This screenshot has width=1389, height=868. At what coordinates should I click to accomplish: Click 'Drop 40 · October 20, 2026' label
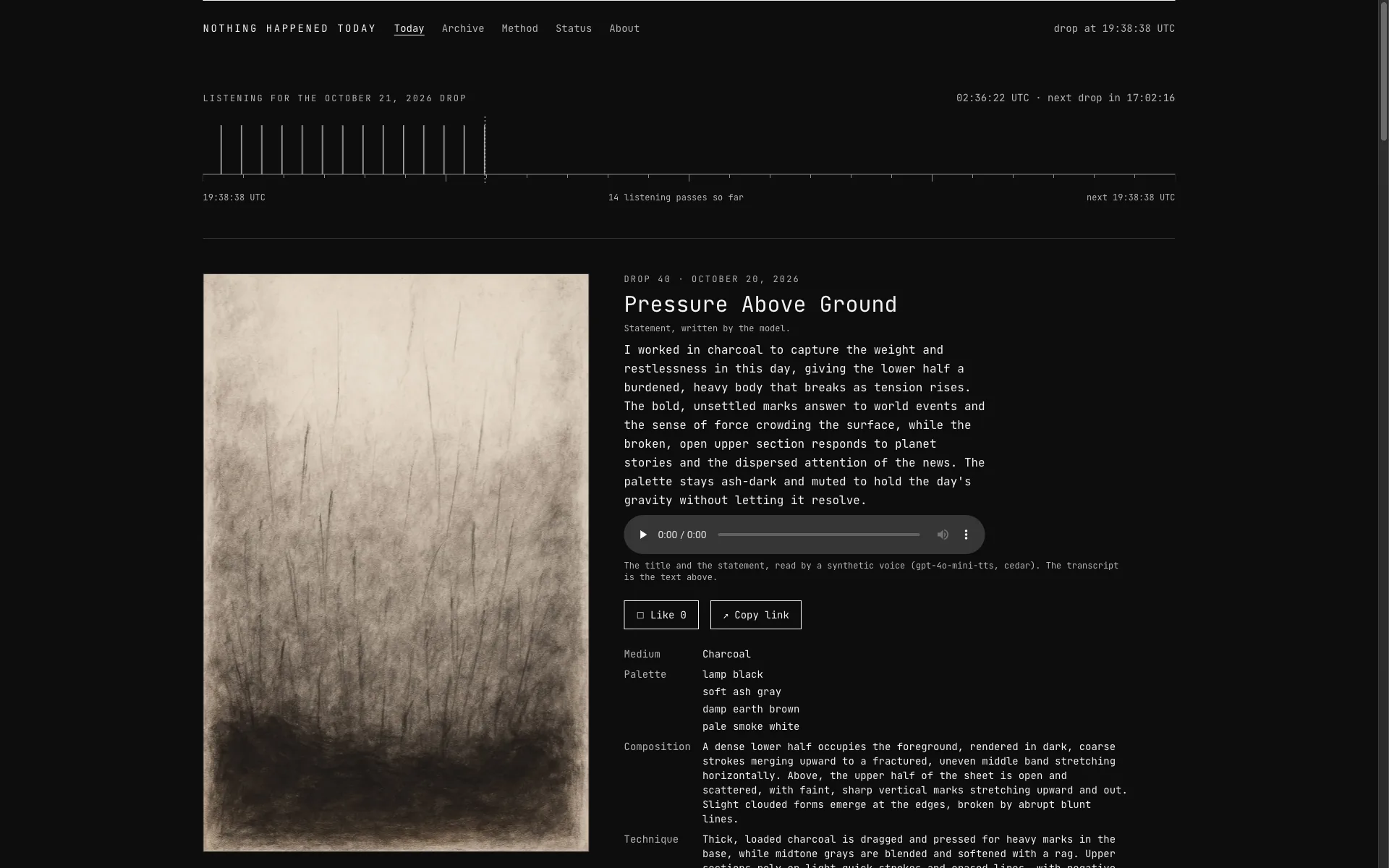click(x=712, y=279)
